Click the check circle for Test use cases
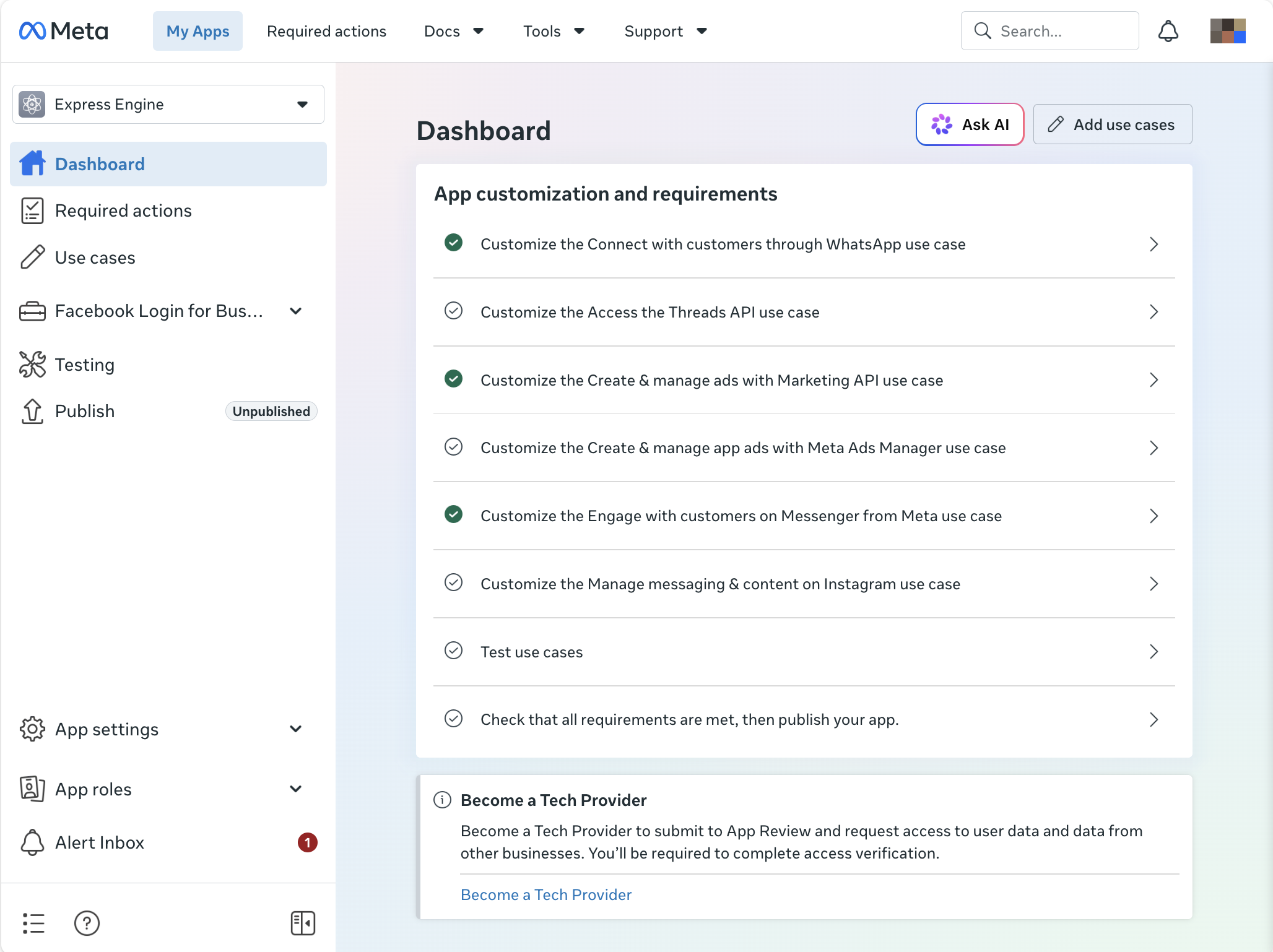Viewport: 1273px width, 952px height. click(x=454, y=651)
